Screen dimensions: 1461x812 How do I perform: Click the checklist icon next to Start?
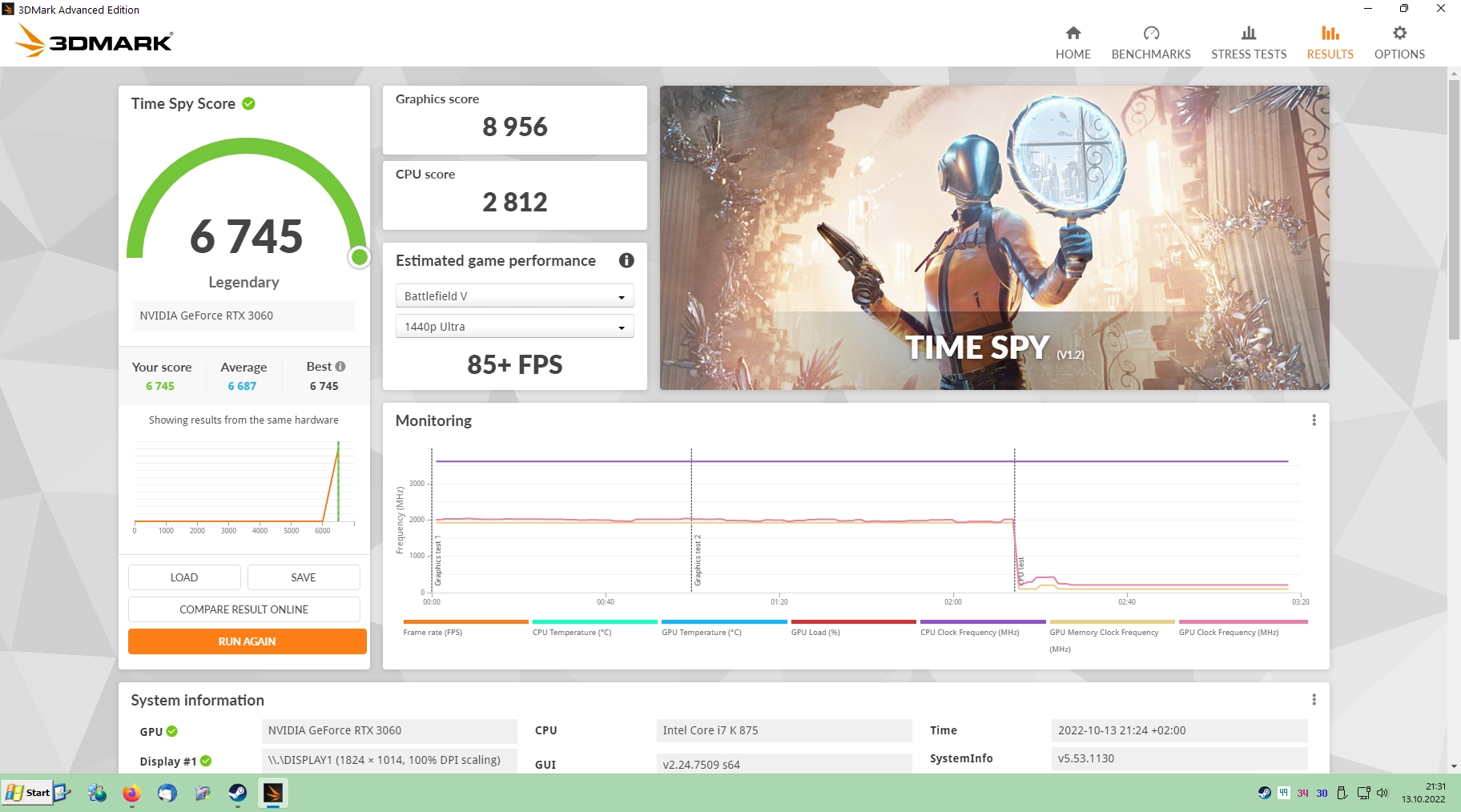(x=62, y=793)
